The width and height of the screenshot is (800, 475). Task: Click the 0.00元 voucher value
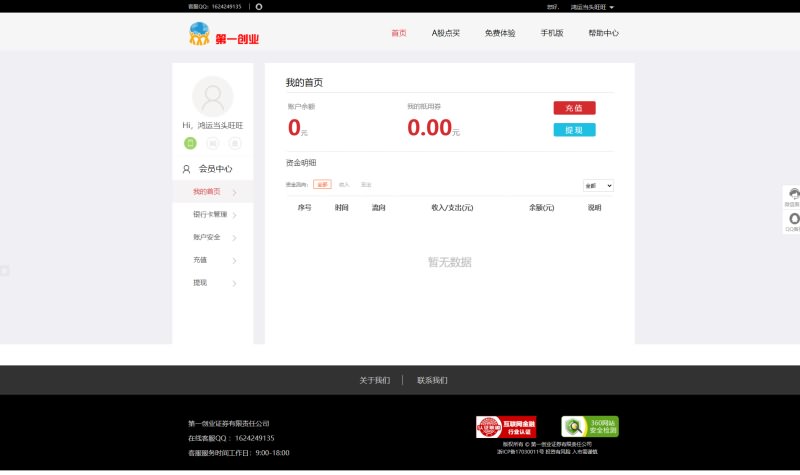point(433,128)
